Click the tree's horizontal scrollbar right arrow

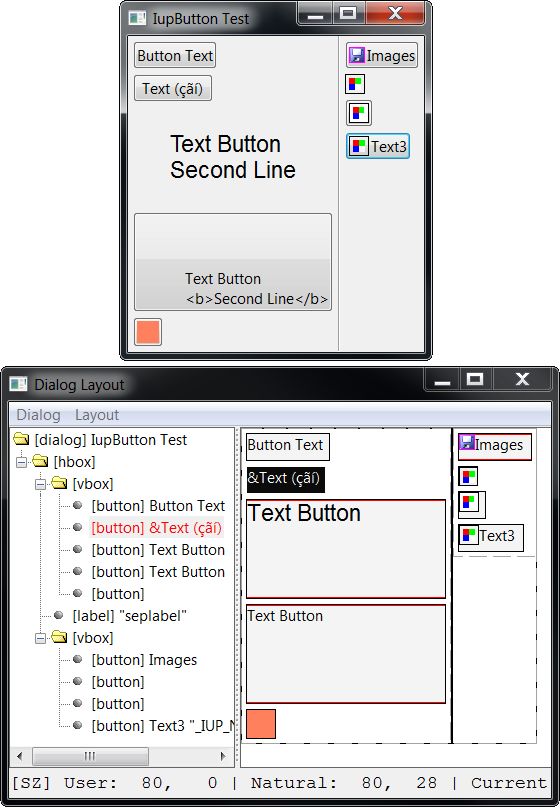pos(223,756)
